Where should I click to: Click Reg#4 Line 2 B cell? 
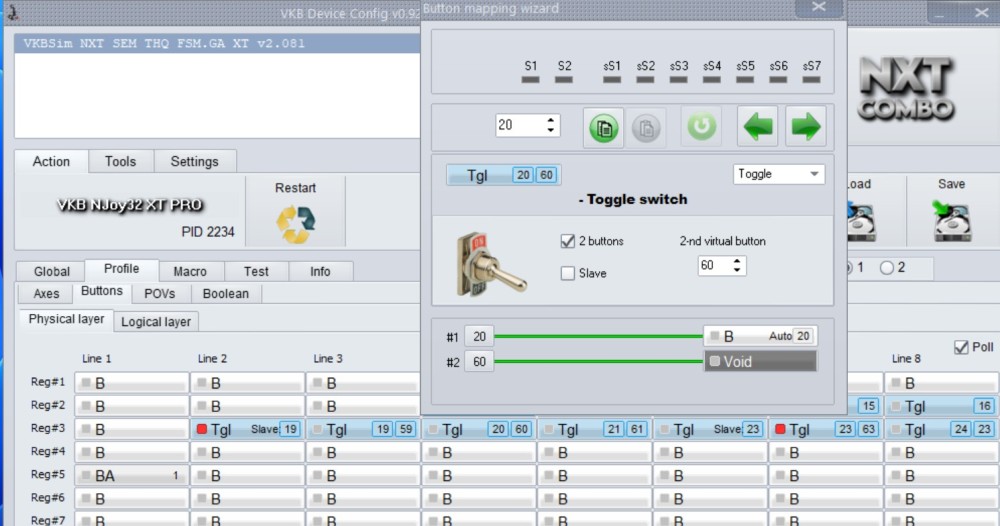(247, 453)
